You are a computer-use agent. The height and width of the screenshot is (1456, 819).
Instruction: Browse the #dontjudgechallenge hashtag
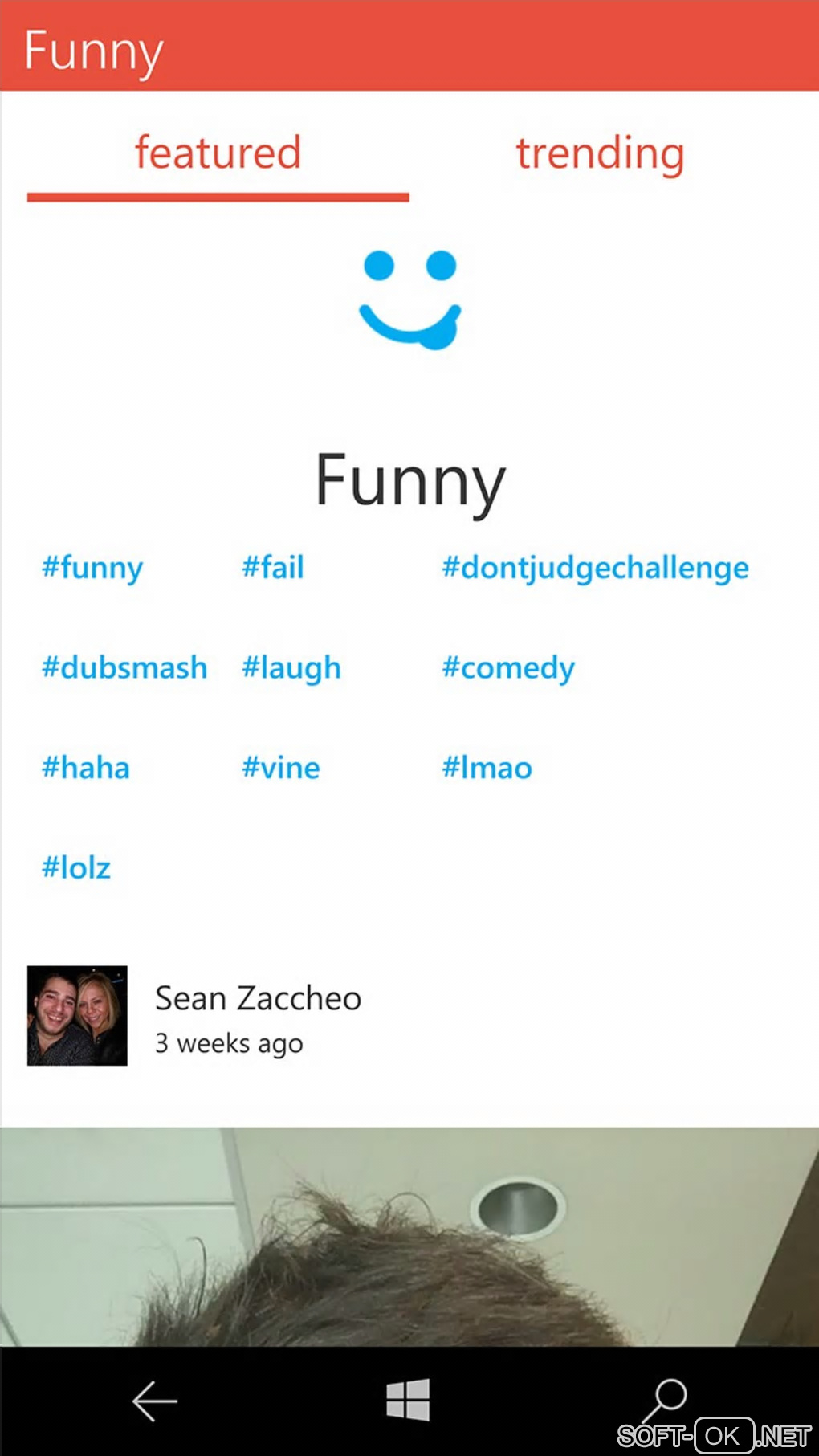pyautogui.click(x=595, y=568)
